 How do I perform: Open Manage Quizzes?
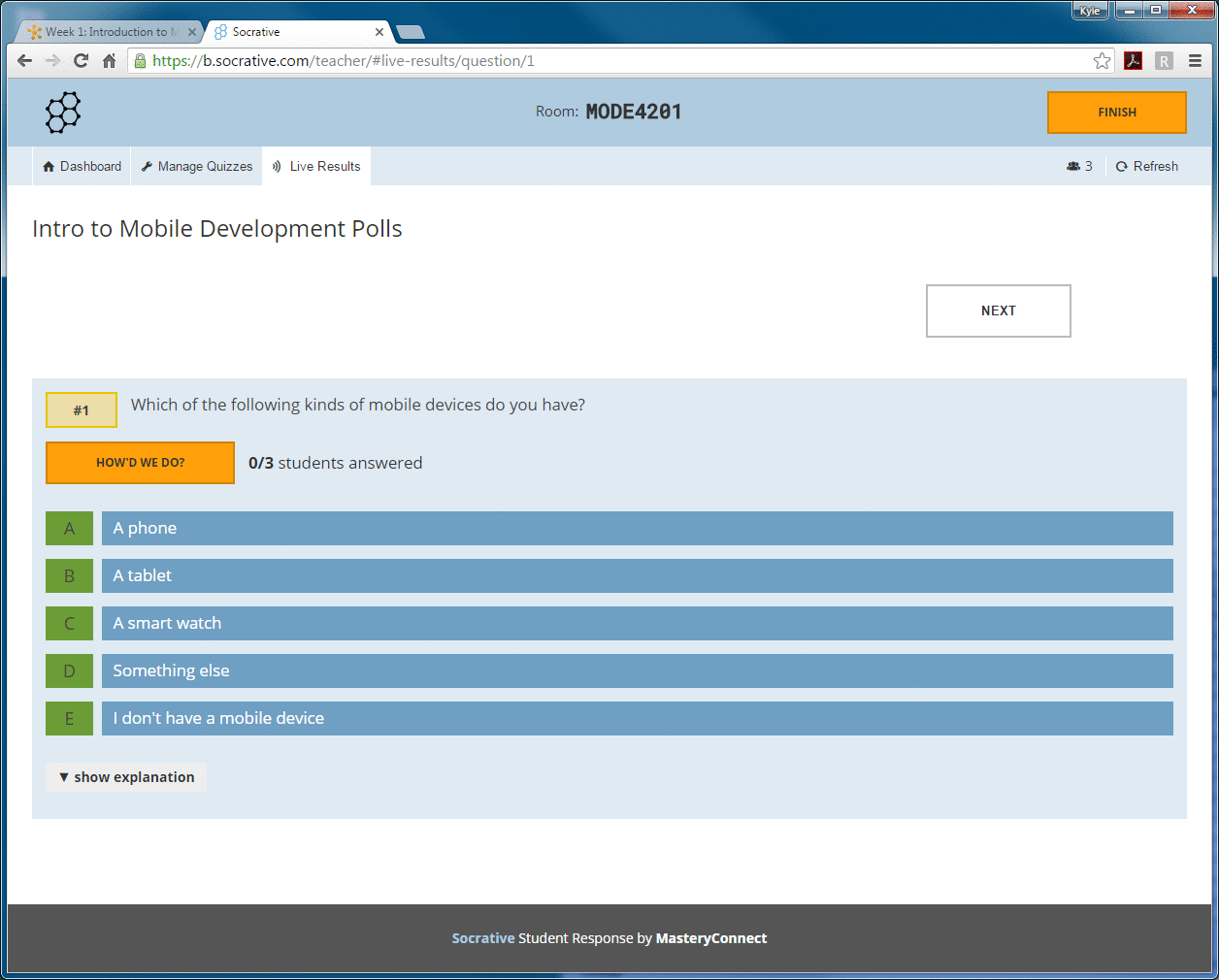[197, 166]
